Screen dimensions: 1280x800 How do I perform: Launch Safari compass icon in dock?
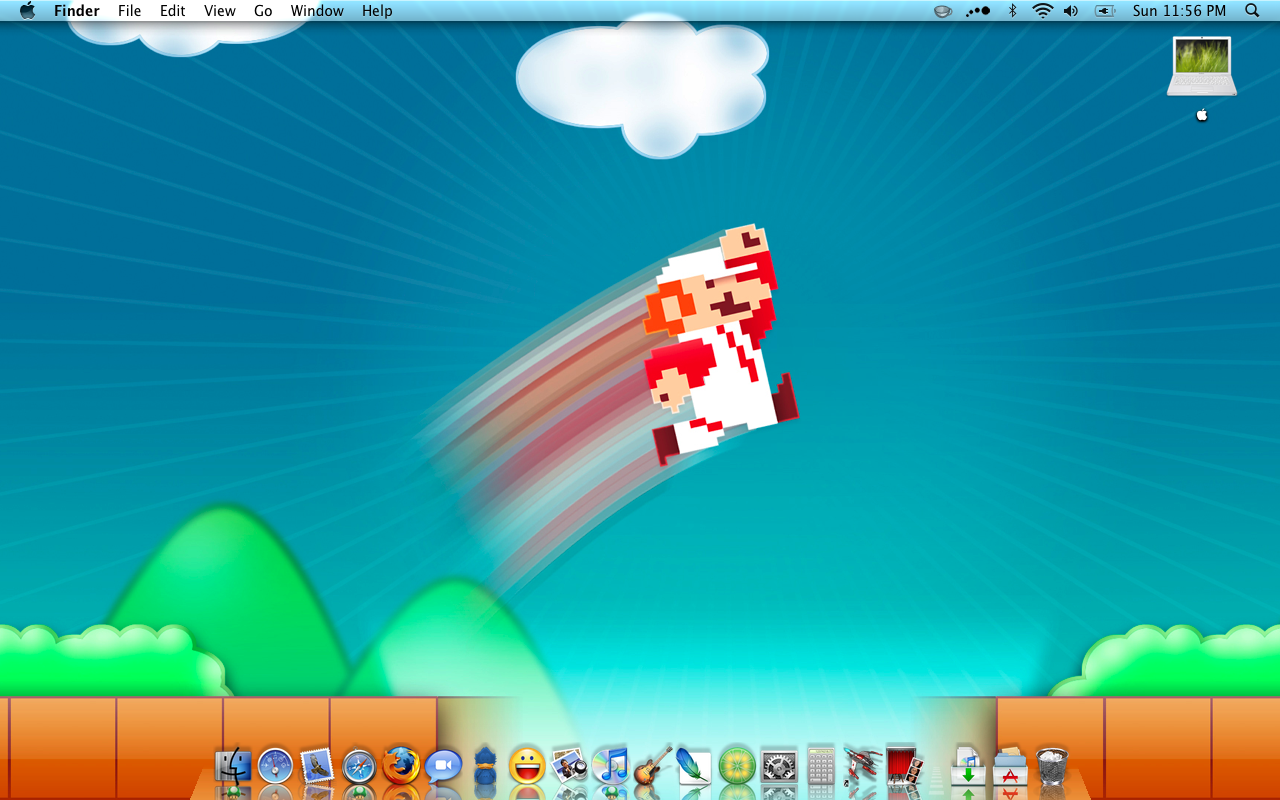pos(359,767)
